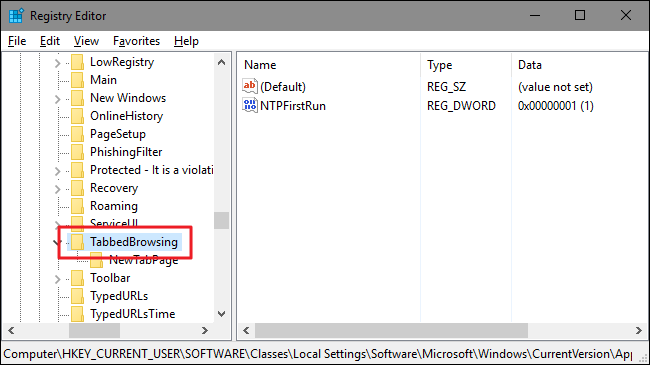The width and height of the screenshot is (650, 365).
Task: Click tree pane scroll right arrow
Action: tap(205, 331)
